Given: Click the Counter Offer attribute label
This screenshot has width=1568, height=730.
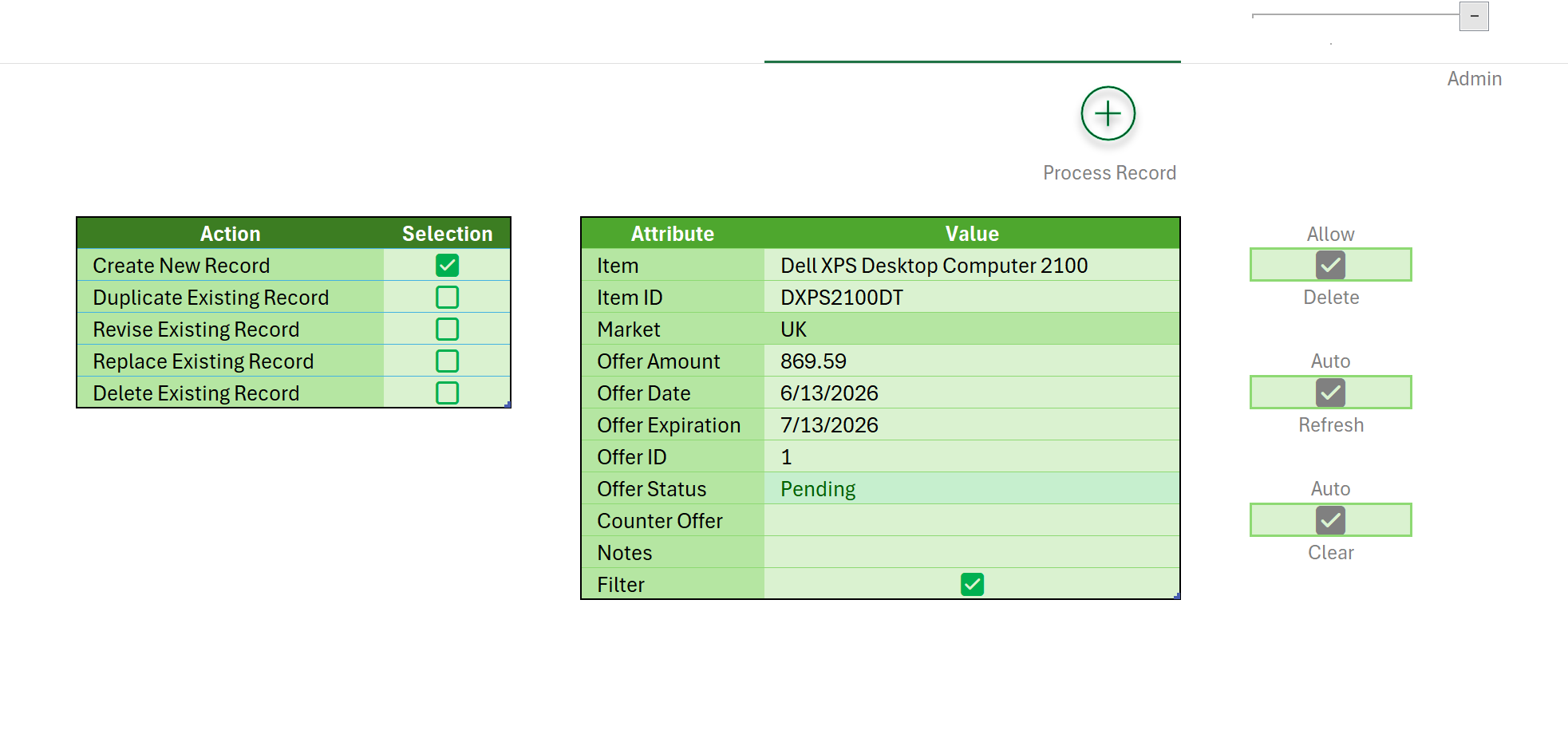Looking at the screenshot, I should [x=660, y=521].
